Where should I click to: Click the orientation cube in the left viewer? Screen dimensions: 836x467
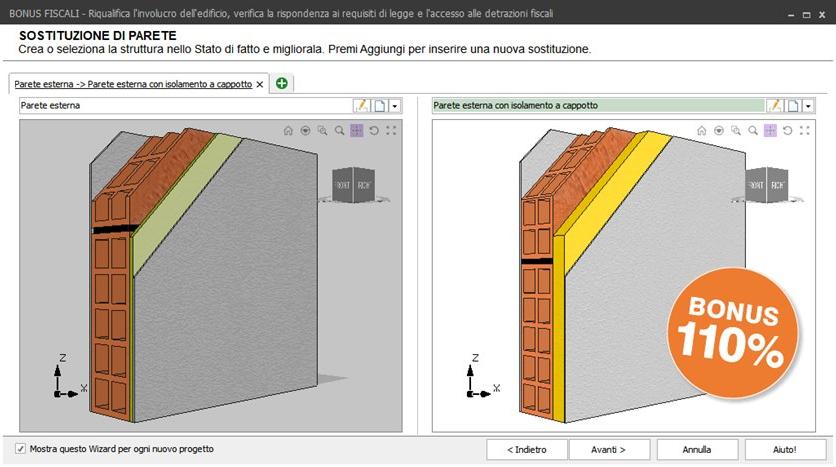coord(353,186)
